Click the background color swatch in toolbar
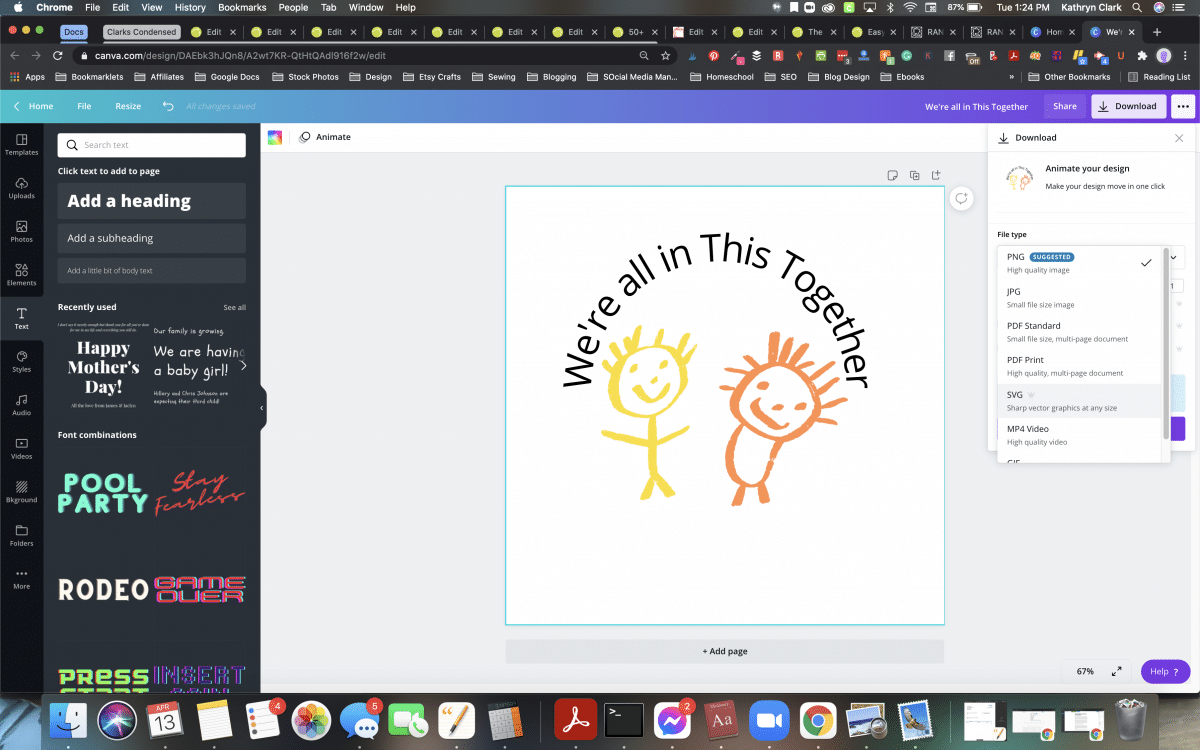 [x=275, y=137]
